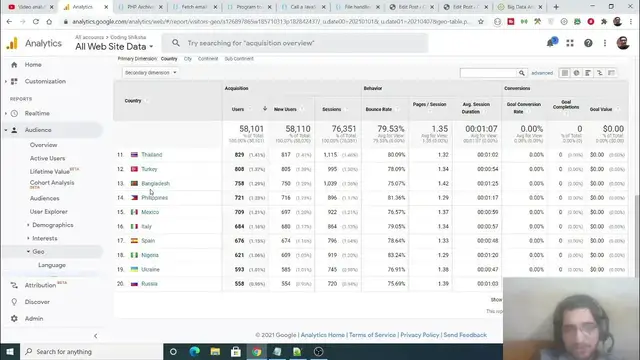Click the Analytics logo icon
Image resolution: width=640 pixels, height=360 pixels.
pos(12,43)
